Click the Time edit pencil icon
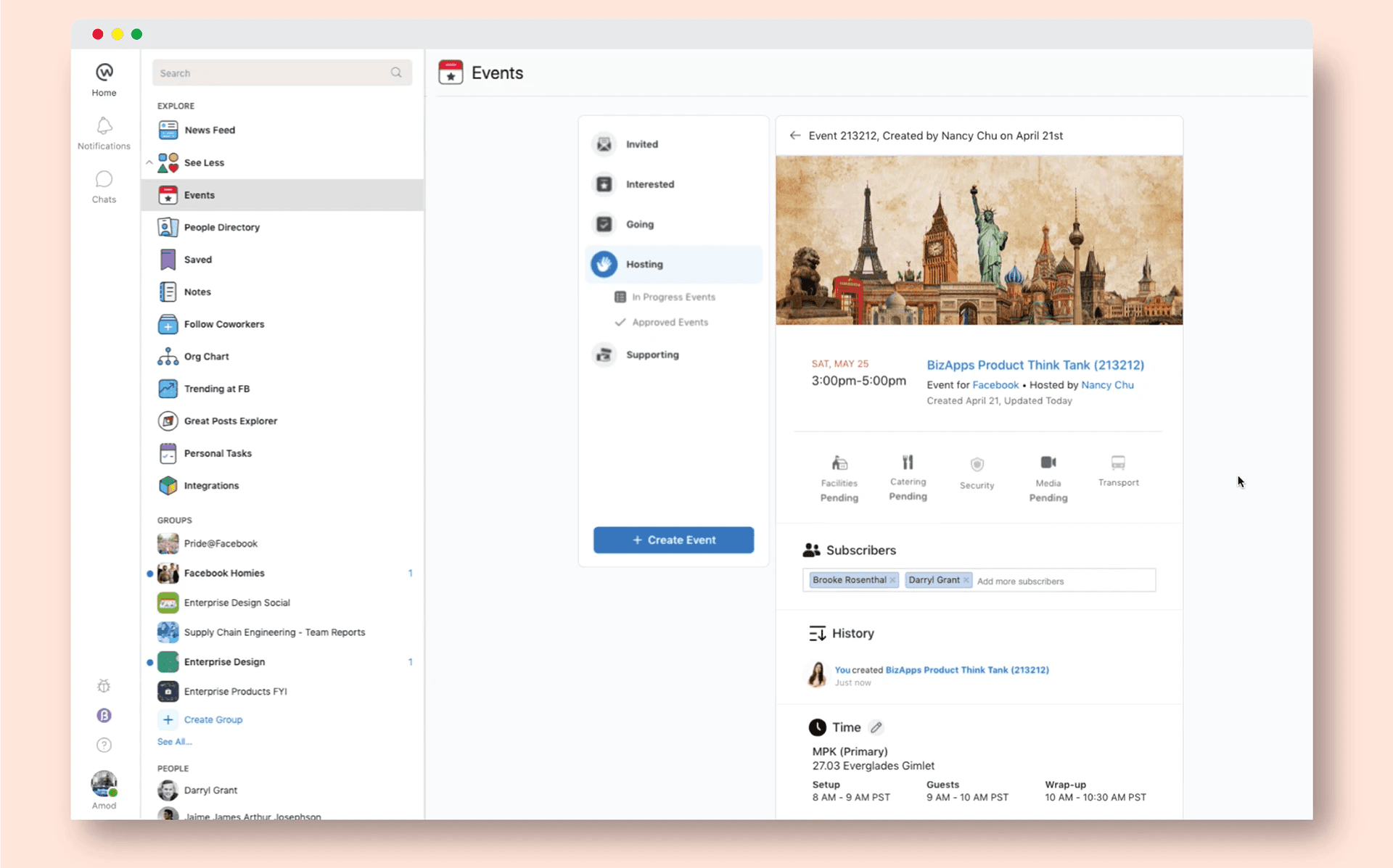The height and width of the screenshot is (868, 1393). pyautogui.click(x=876, y=727)
